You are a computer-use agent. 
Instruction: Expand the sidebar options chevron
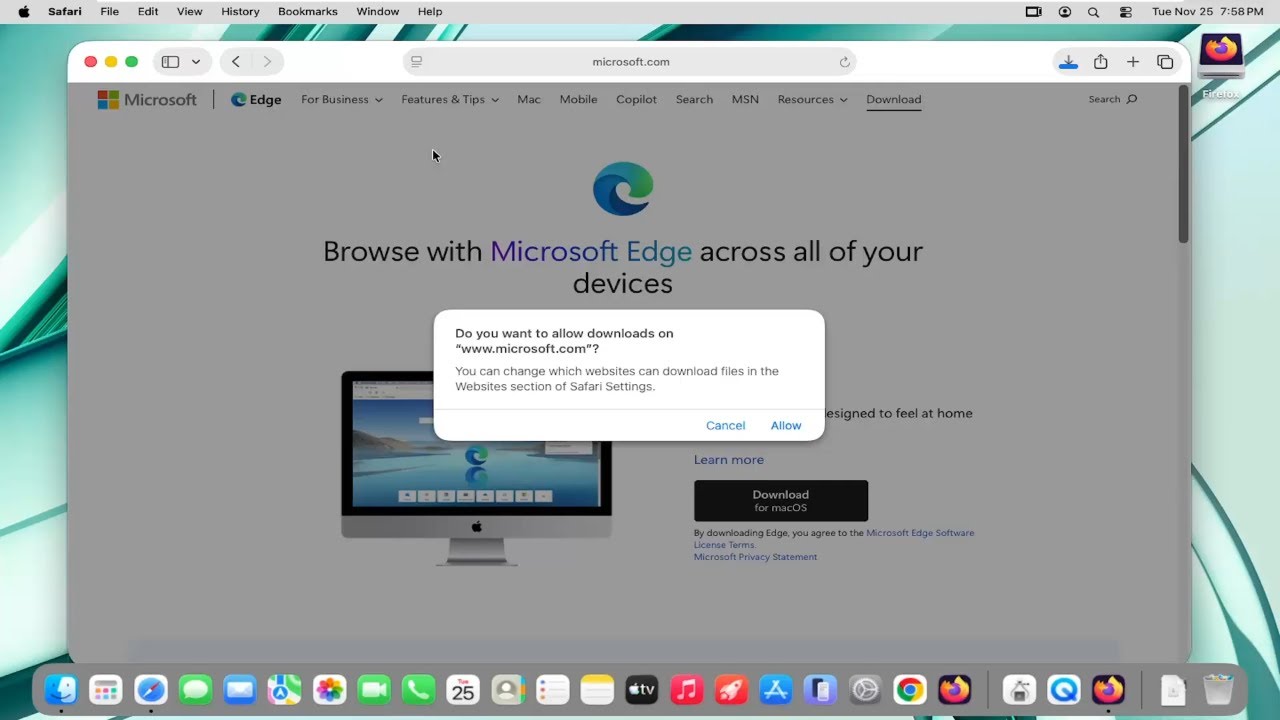pos(196,62)
